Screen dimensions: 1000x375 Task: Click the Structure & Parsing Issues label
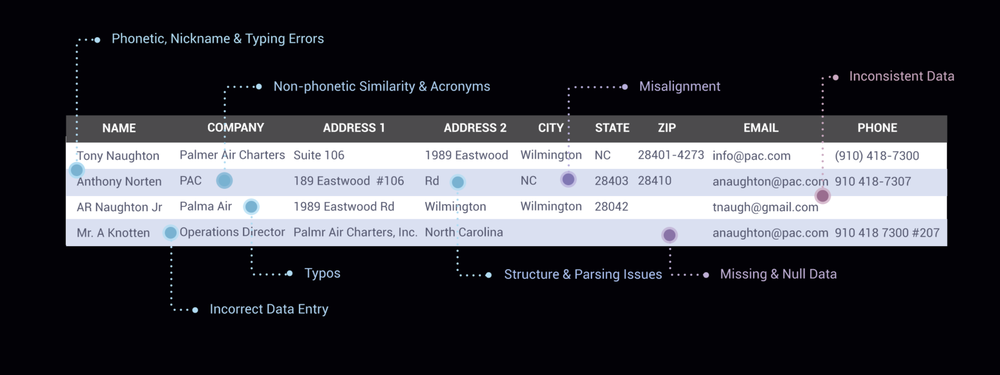point(583,275)
